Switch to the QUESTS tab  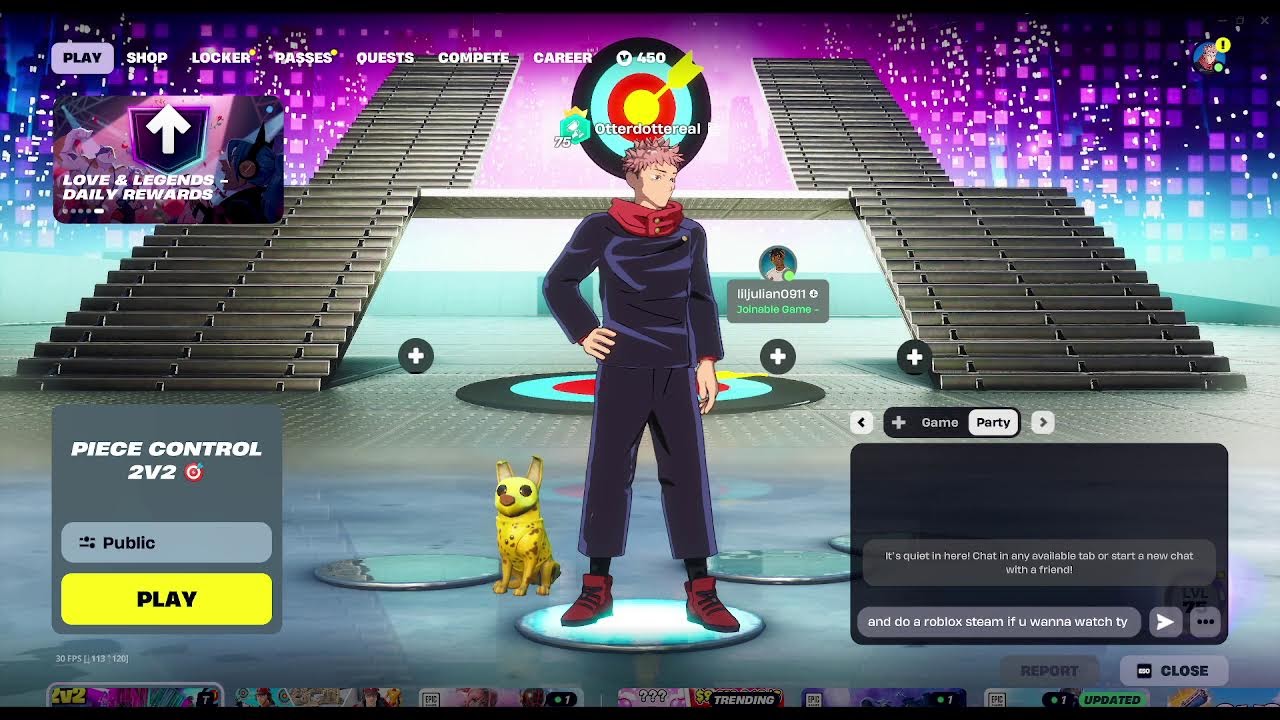pyautogui.click(x=385, y=58)
